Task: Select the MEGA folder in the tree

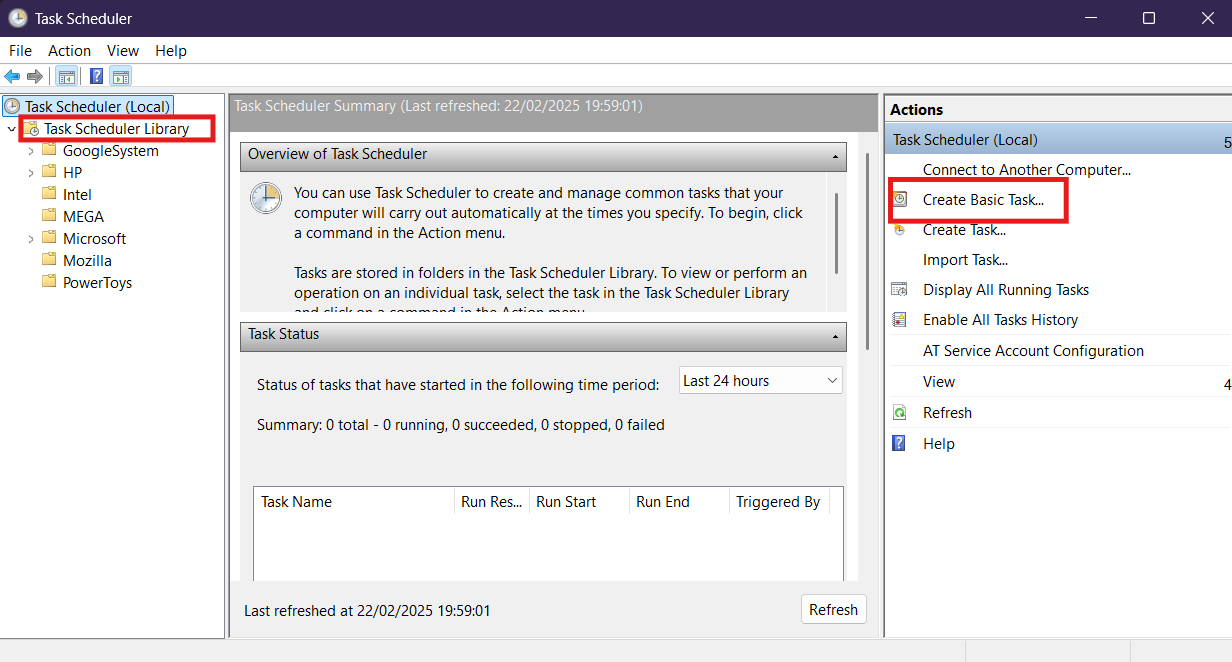Action: (83, 216)
